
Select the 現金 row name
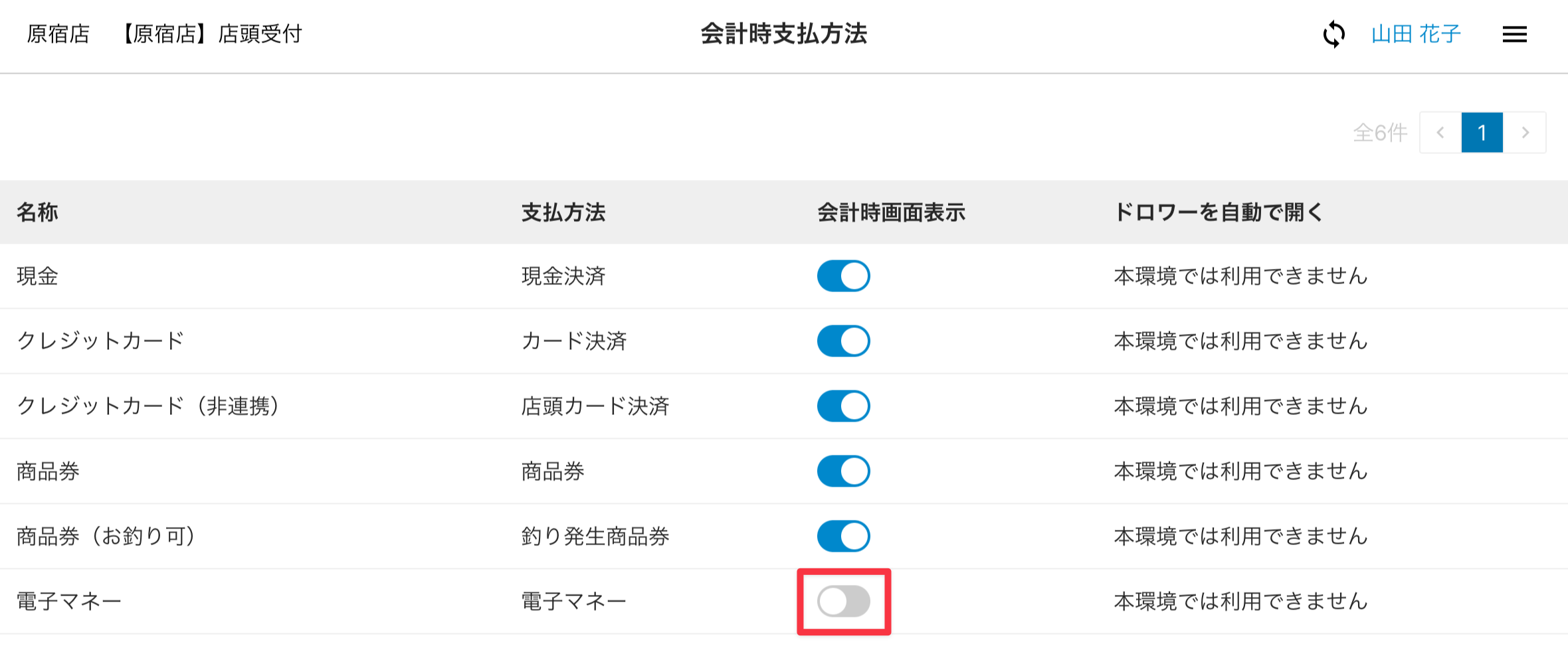point(38,276)
